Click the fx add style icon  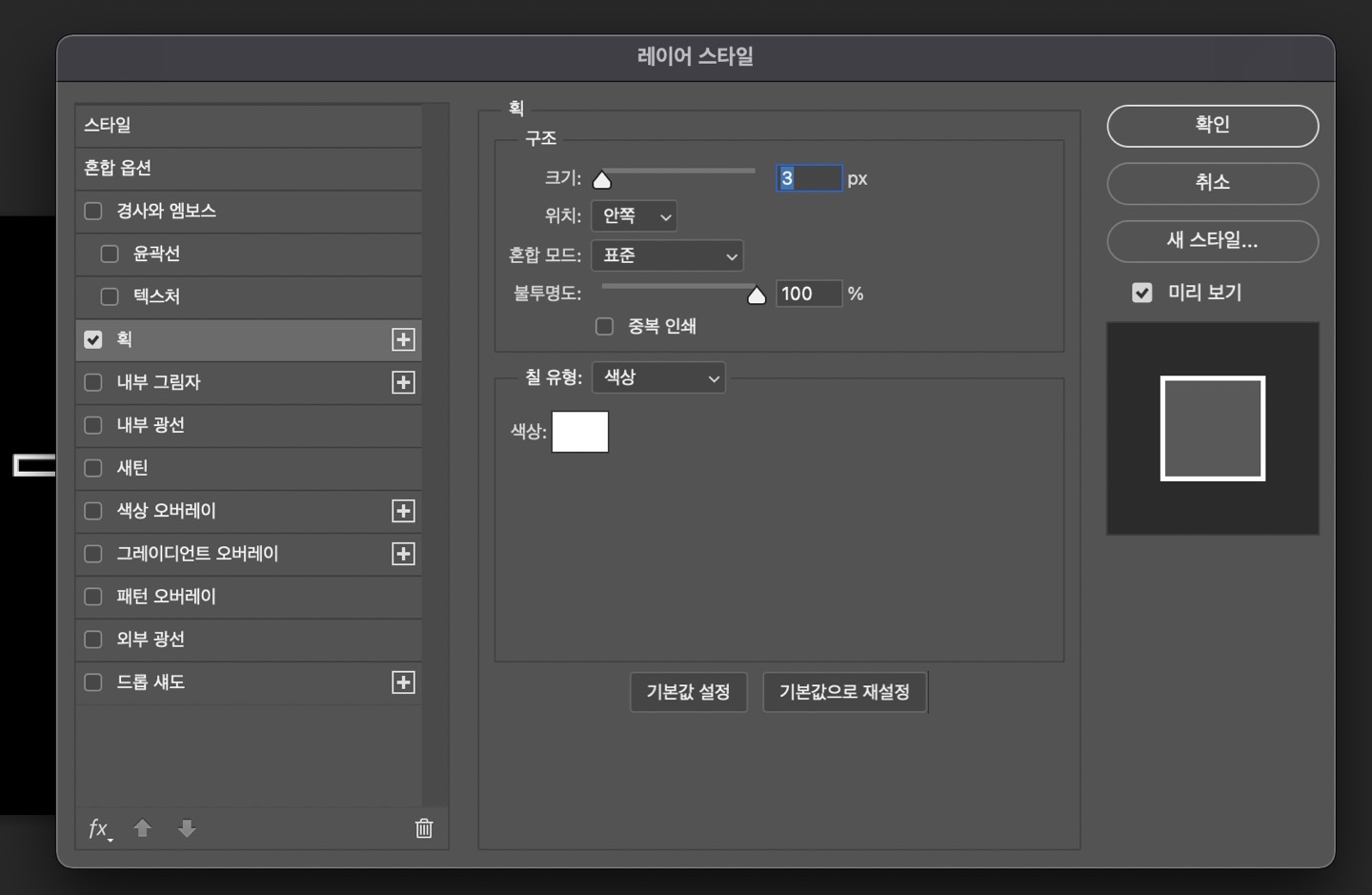99,828
